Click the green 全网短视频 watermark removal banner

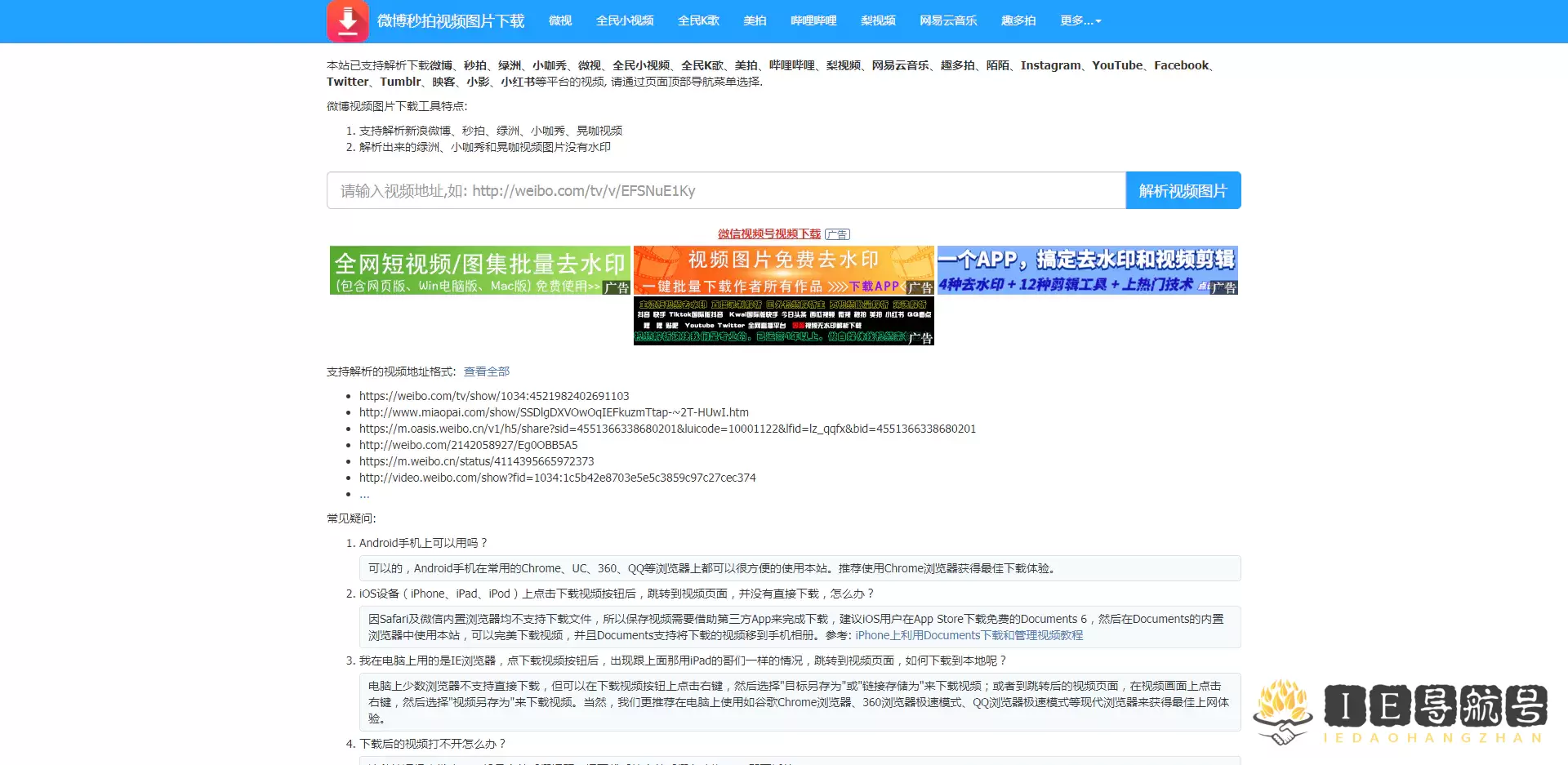point(479,270)
